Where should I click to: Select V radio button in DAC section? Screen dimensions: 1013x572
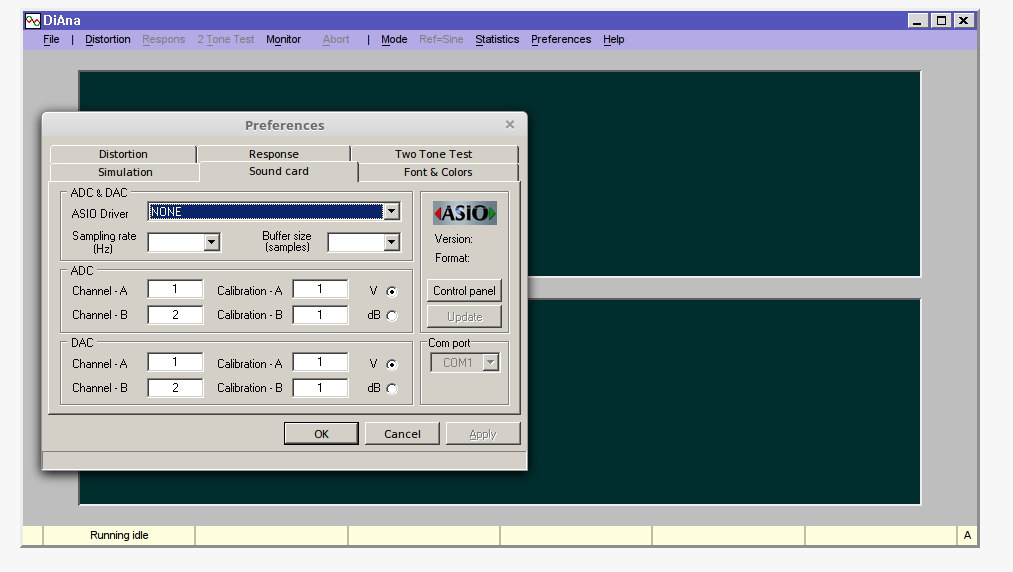pos(392,365)
